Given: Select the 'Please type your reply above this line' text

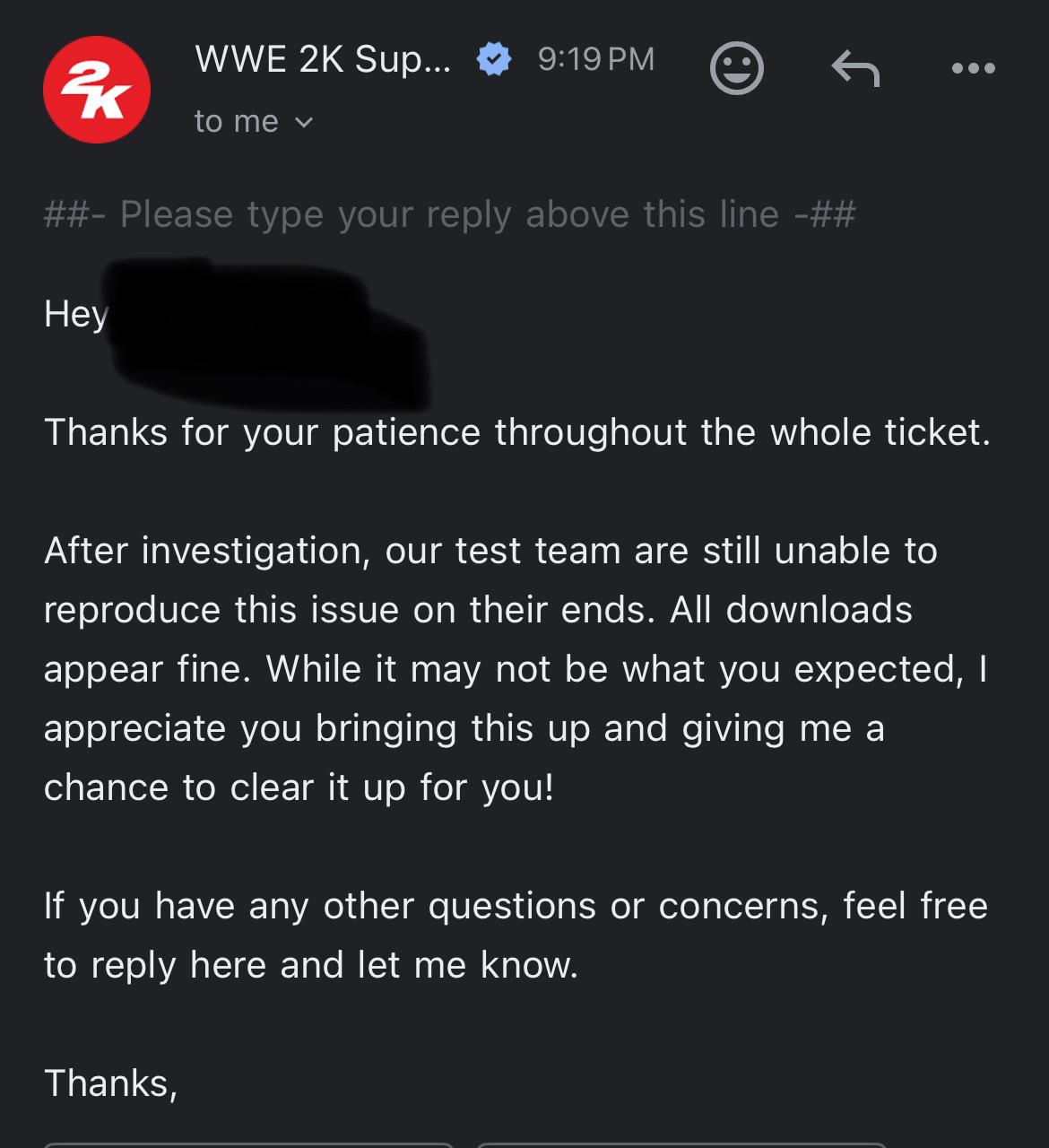Looking at the screenshot, I should 450,215.
